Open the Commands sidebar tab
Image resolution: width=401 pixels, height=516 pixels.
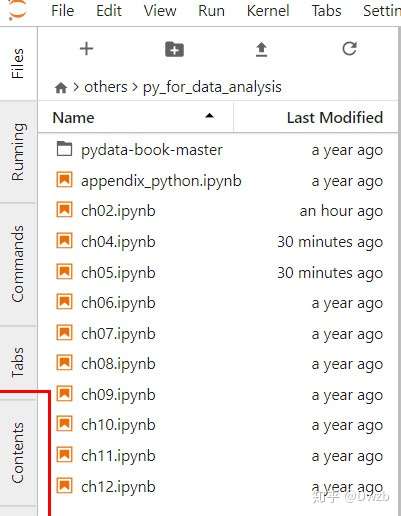[x=18, y=264]
